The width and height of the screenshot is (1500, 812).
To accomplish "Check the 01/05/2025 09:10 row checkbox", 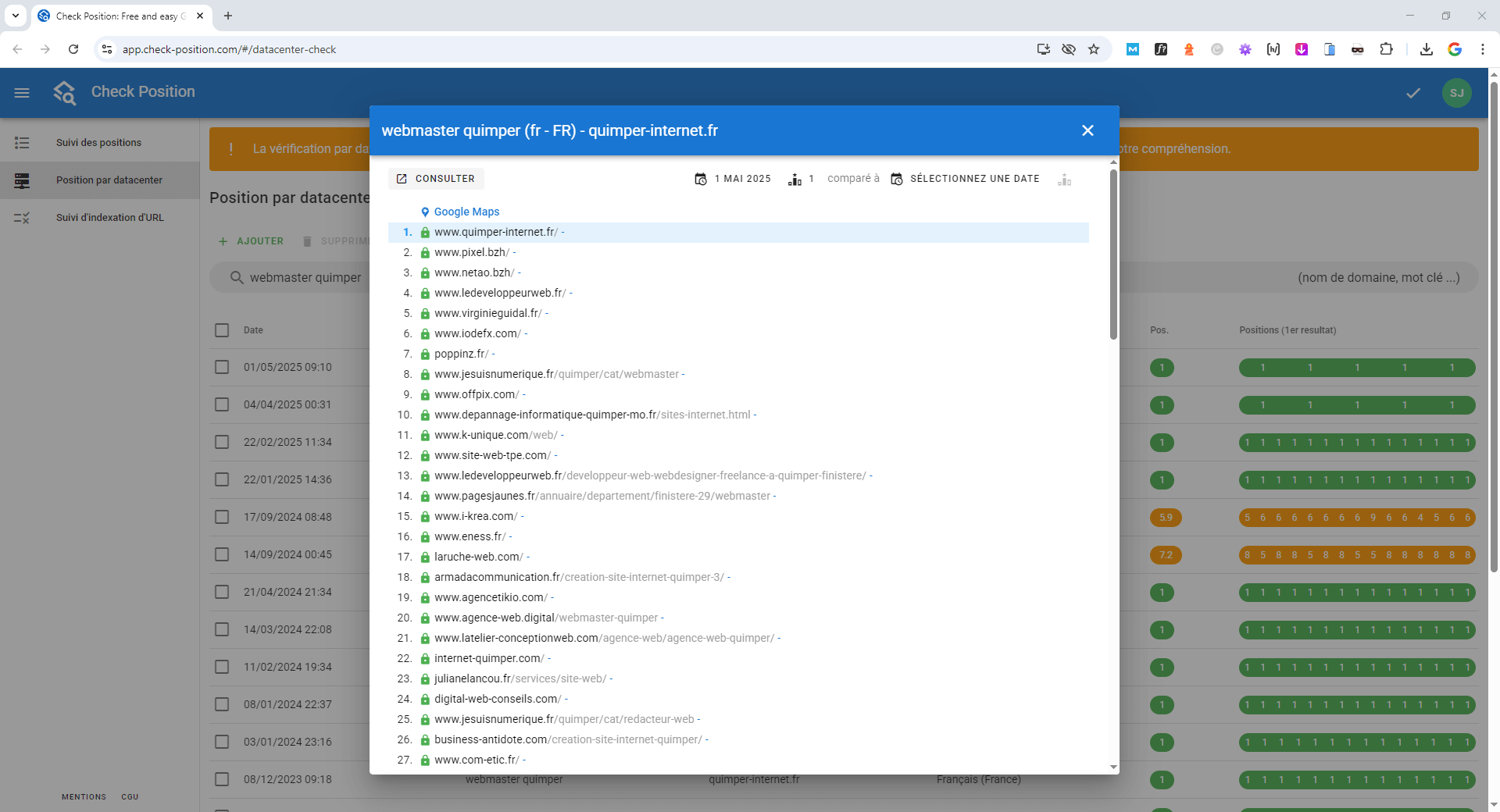I will point(222,367).
